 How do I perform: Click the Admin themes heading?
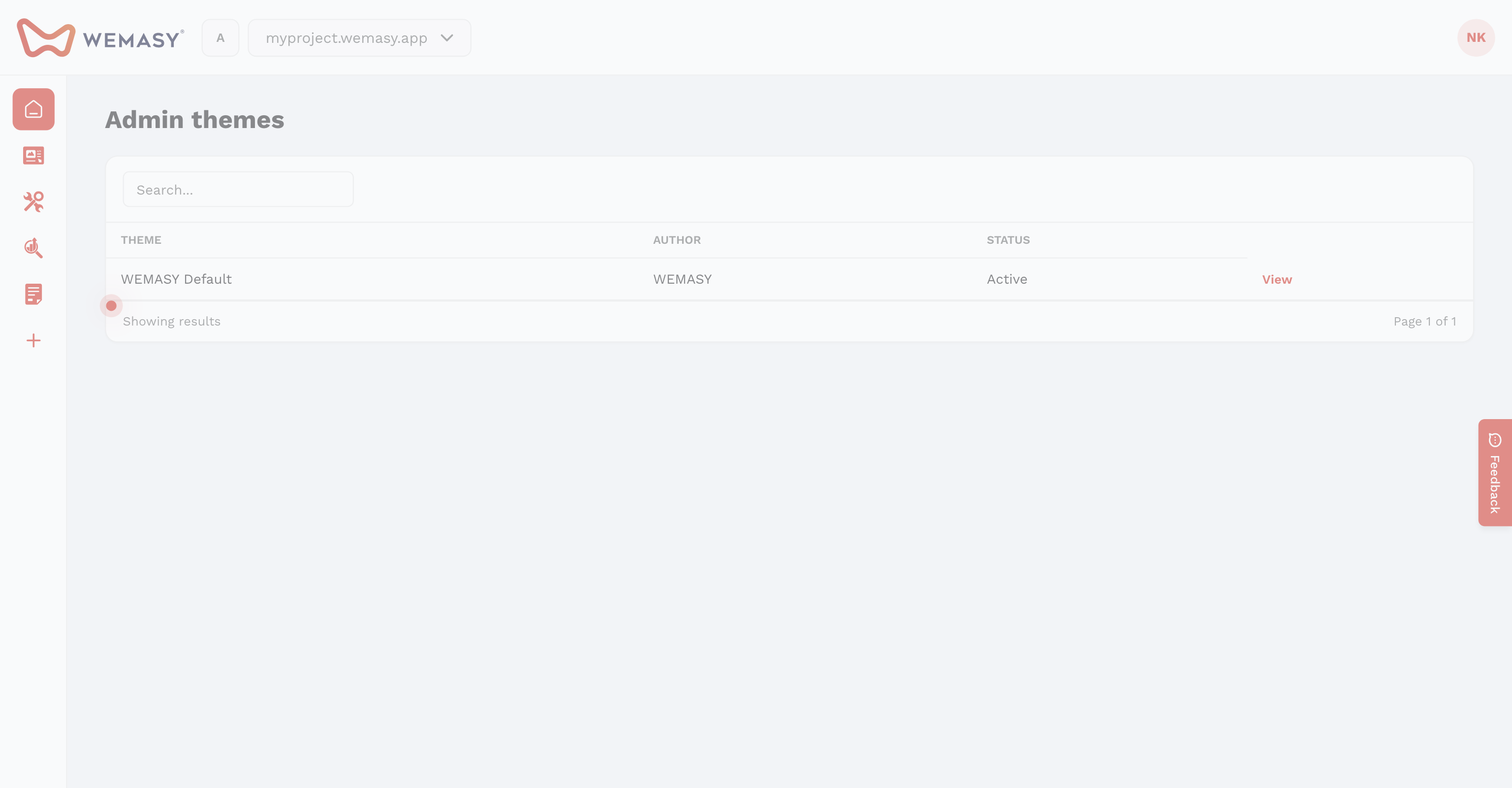click(x=194, y=119)
